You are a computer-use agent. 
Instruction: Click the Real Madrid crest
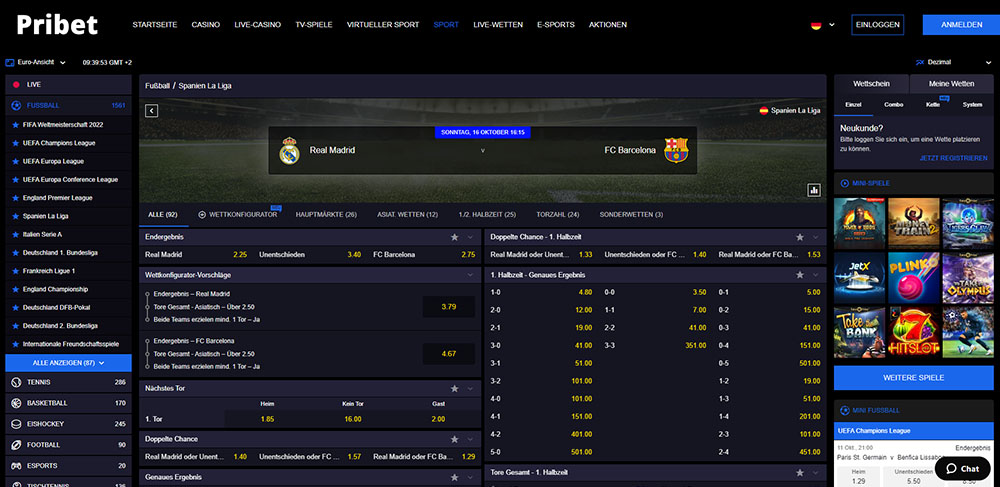290,150
